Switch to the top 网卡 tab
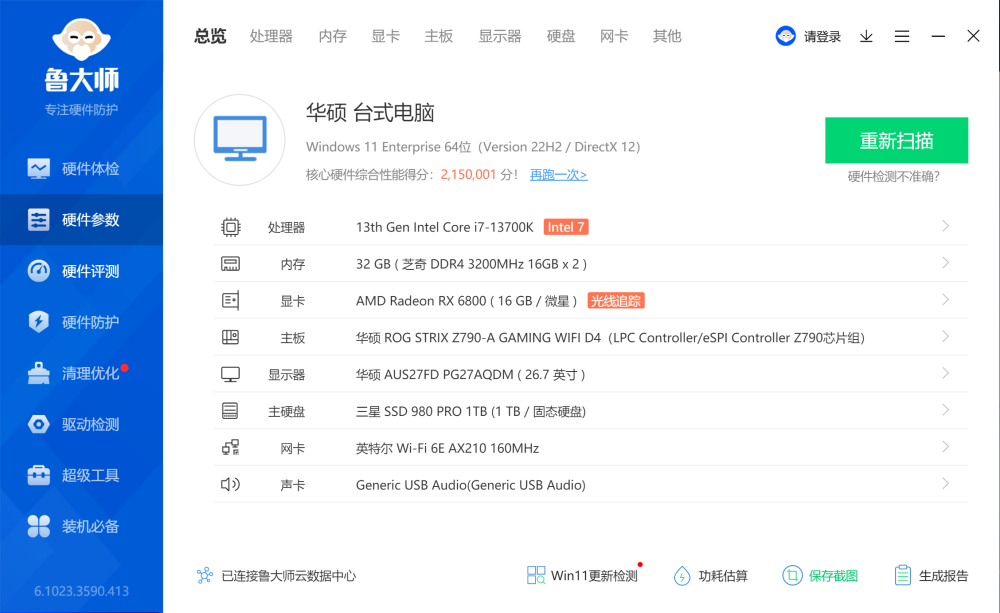 pyautogui.click(x=614, y=36)
